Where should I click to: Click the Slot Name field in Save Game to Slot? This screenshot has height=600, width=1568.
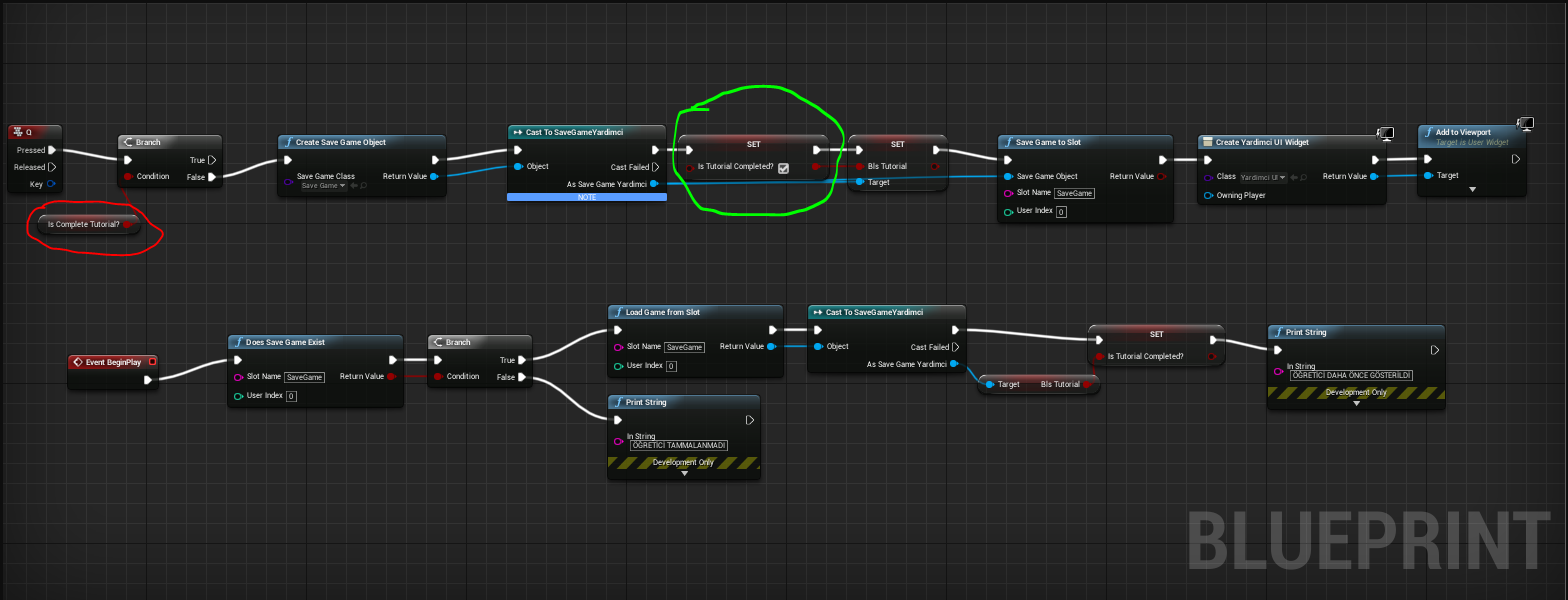coord(1075,193)
